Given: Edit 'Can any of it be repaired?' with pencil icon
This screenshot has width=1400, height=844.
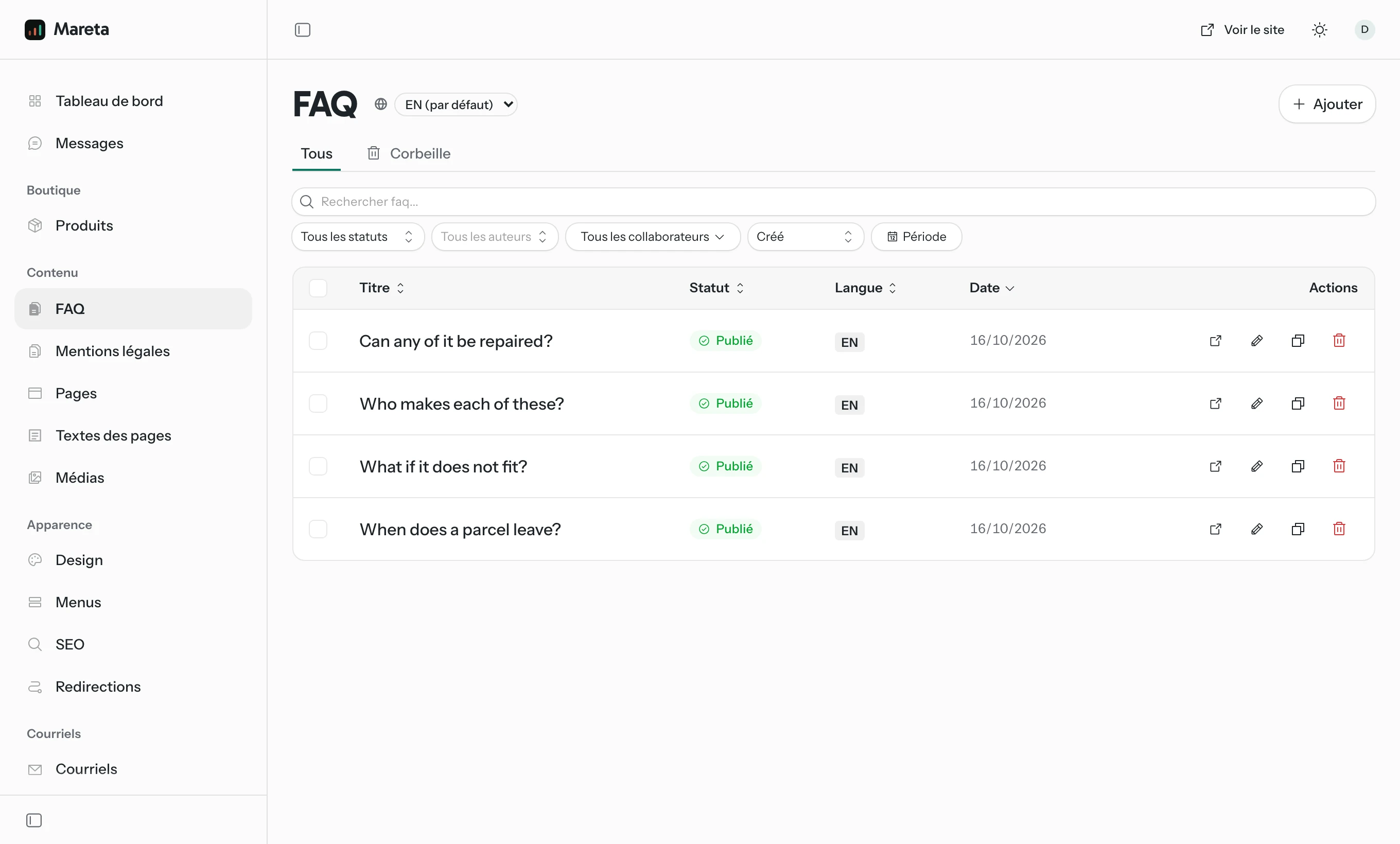Looking at the screenshot, I should pos(1257,341).
